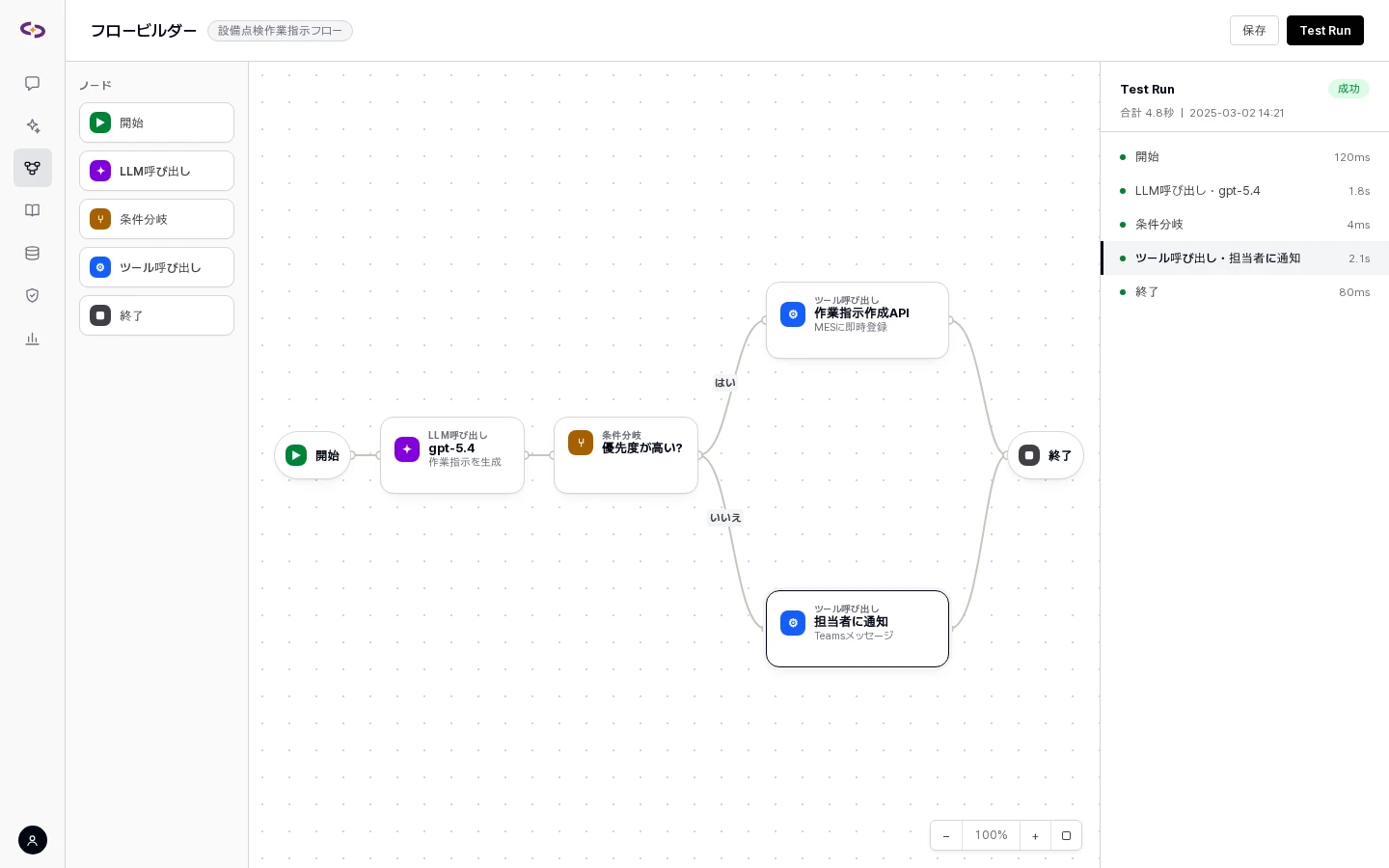
Task: Click the 設備点検作業指示フロー flow name tag
Action: pos(280,31)
